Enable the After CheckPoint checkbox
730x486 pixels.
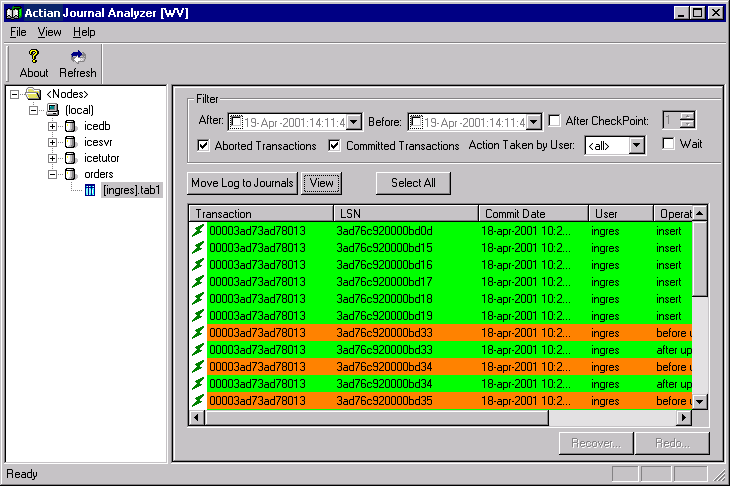[555, 121]
